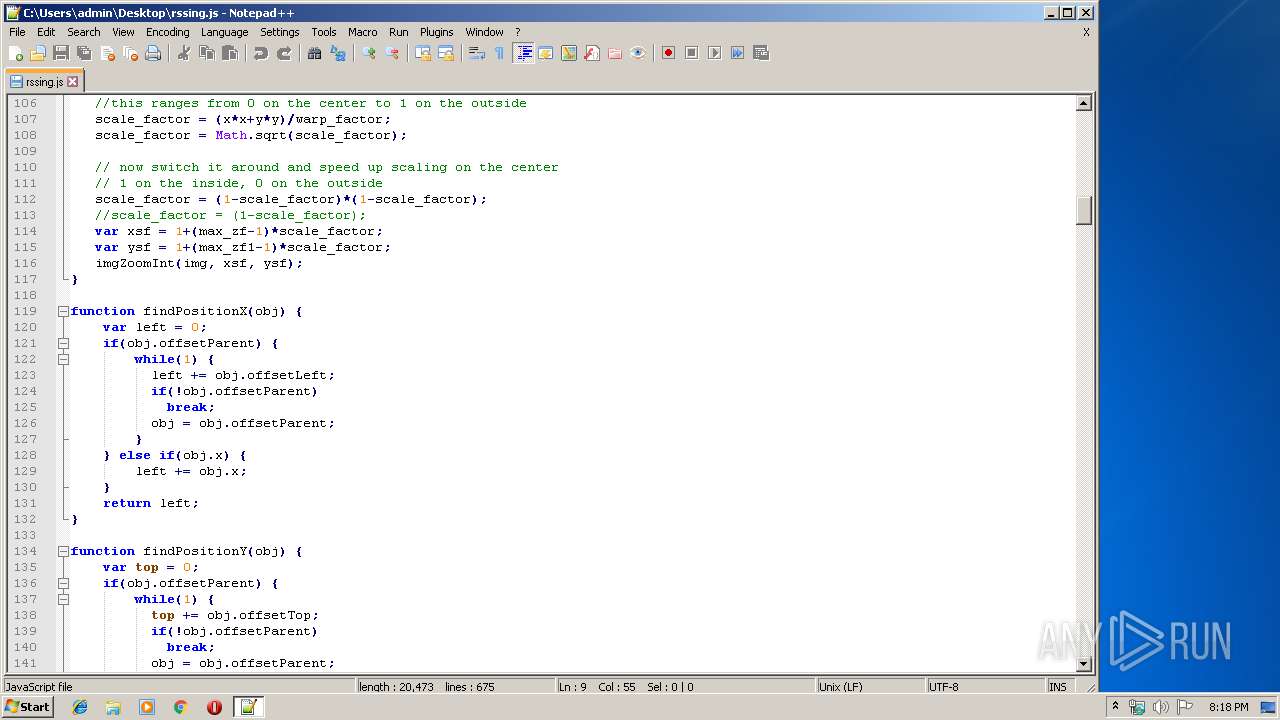Open Replace dialog from toolbar

pos(338,53)
